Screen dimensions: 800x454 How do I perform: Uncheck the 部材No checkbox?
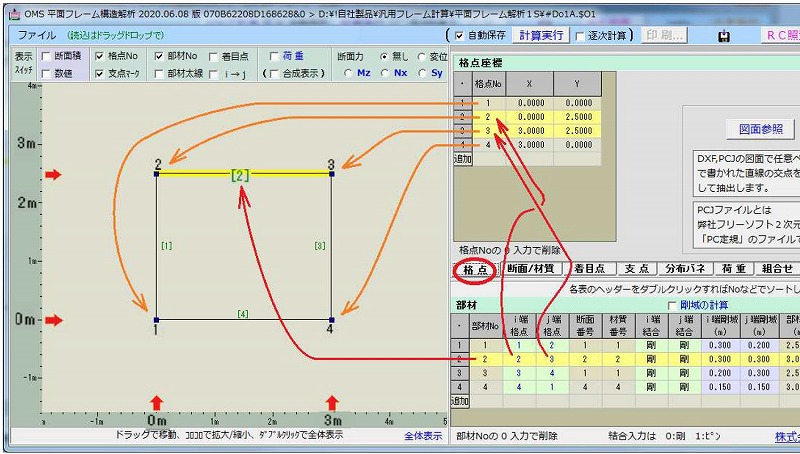click(159, 56)
